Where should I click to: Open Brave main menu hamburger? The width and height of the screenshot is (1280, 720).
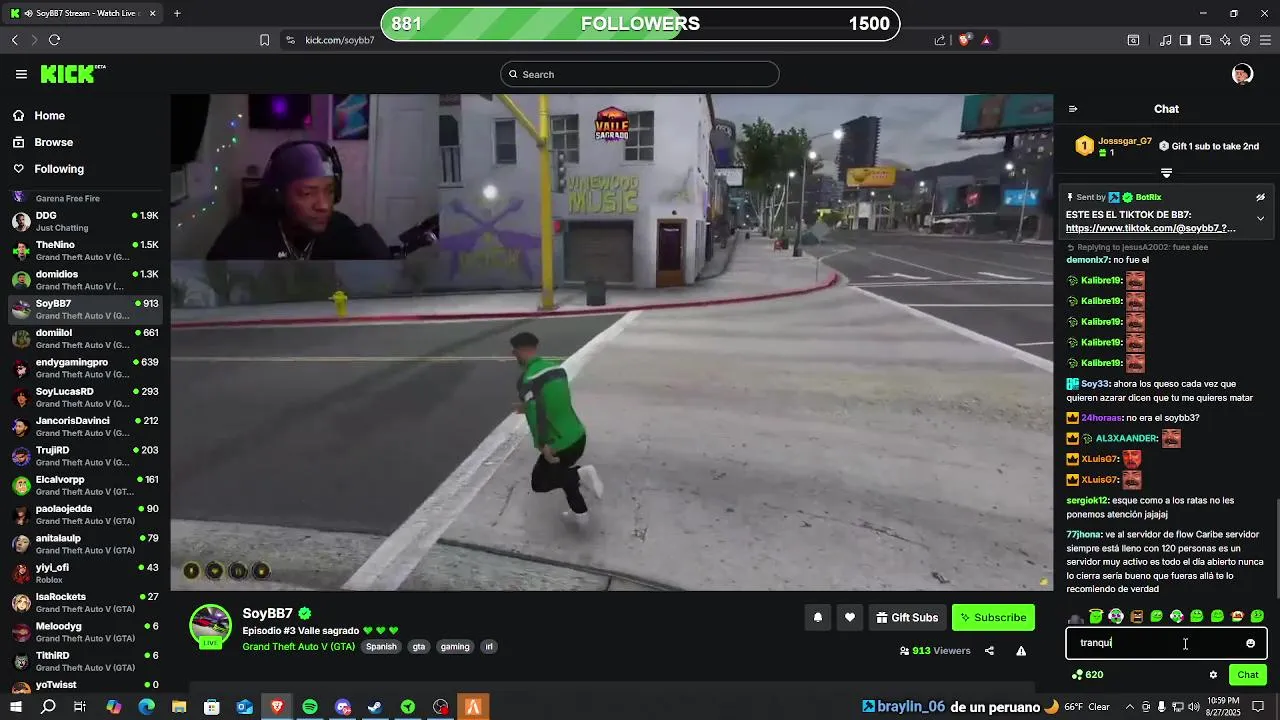[x=1265, y=40]
